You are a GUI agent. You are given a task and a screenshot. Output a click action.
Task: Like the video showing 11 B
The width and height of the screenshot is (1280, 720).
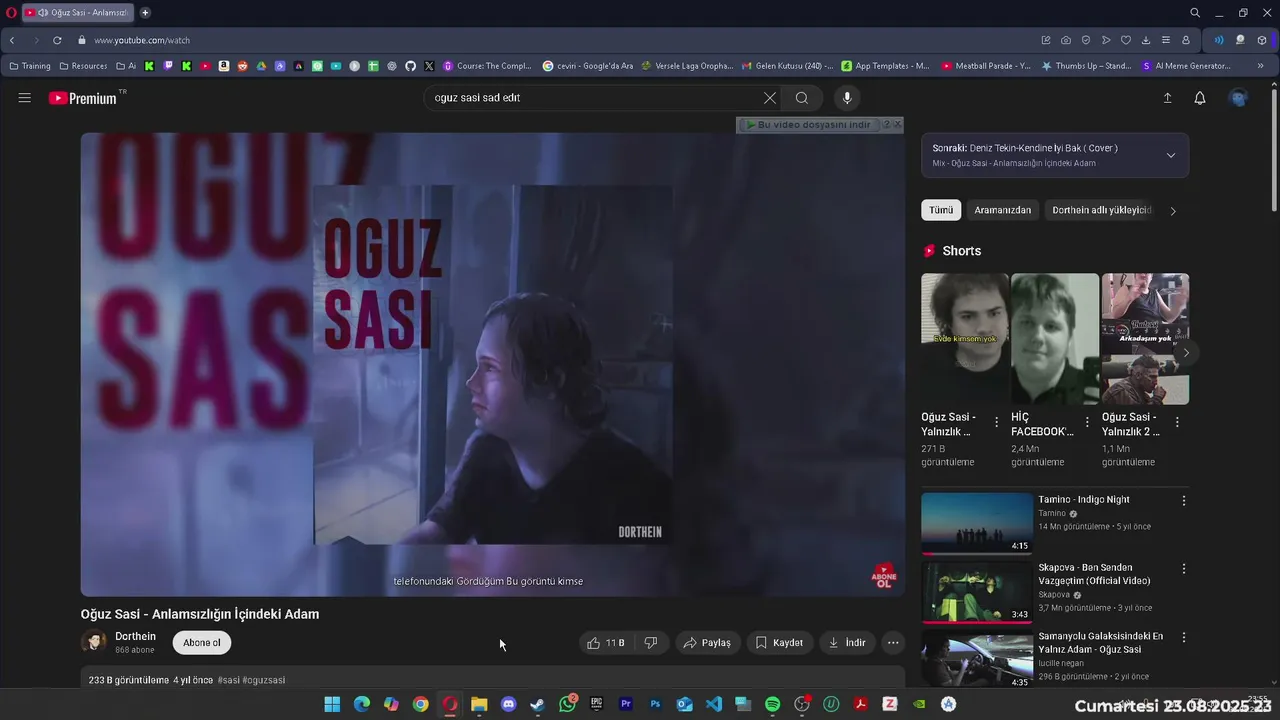[x=607, y=643]
